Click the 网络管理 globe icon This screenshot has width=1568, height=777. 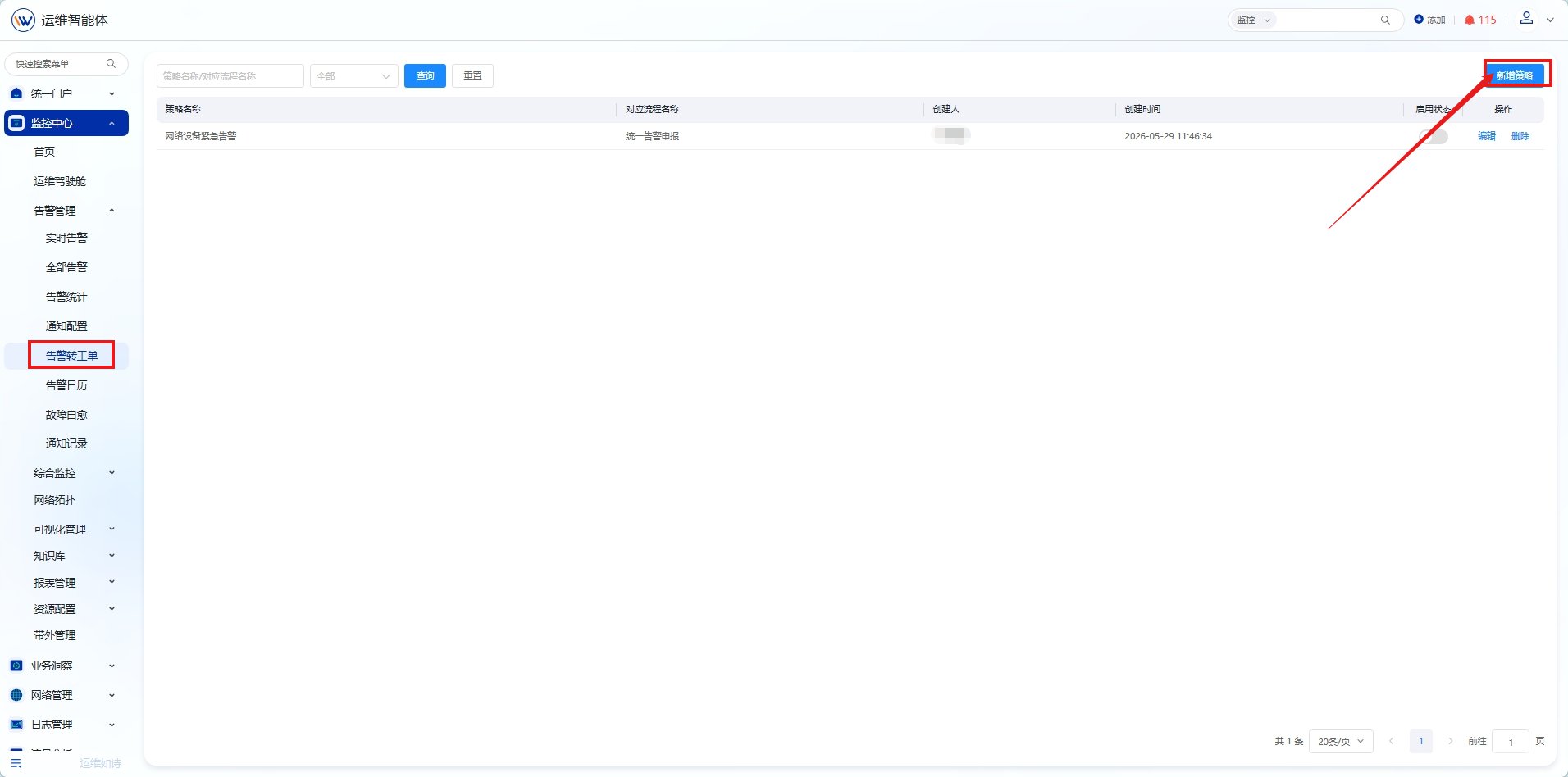tap(16, 695)
